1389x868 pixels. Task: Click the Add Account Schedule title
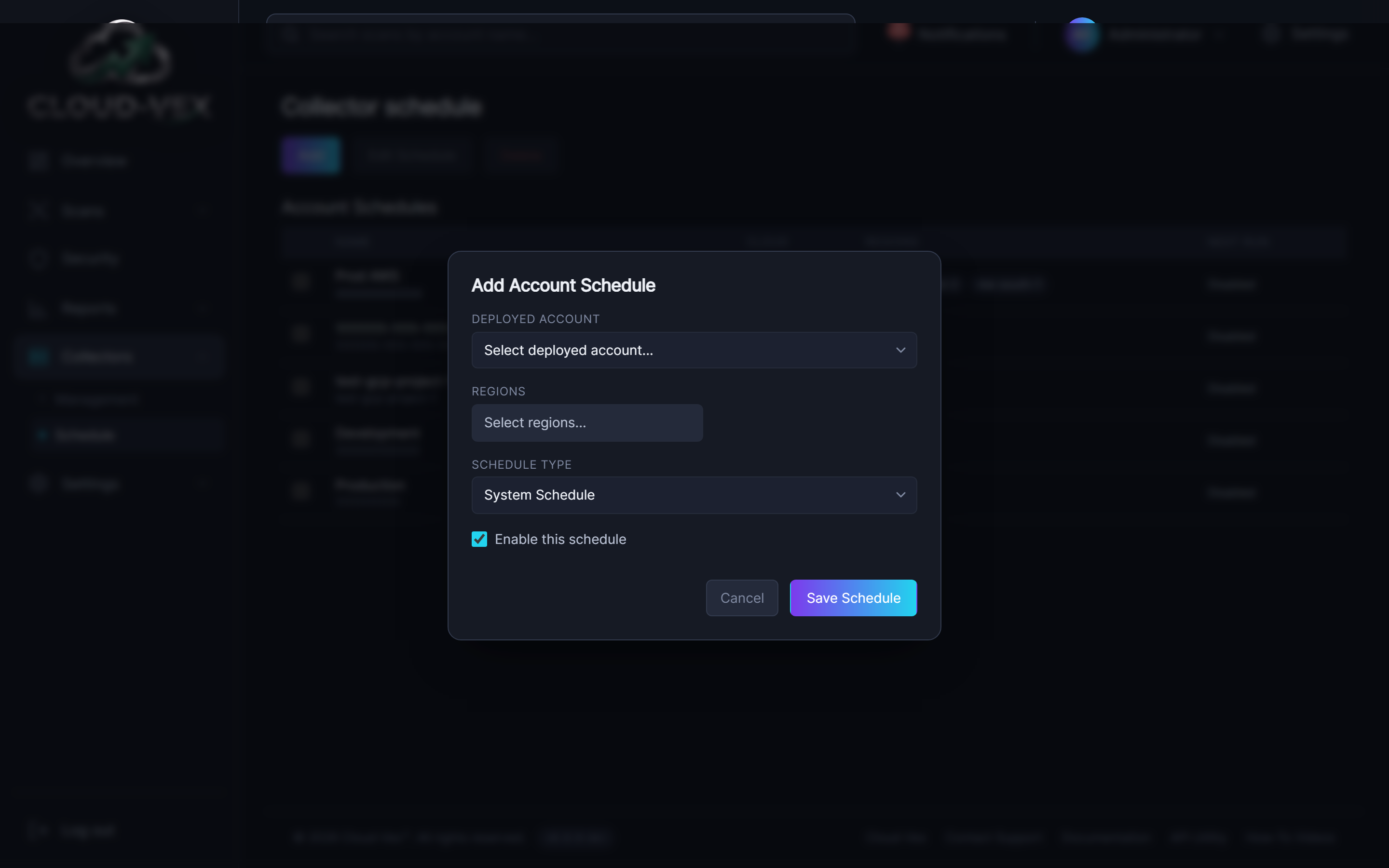(563, 285)
